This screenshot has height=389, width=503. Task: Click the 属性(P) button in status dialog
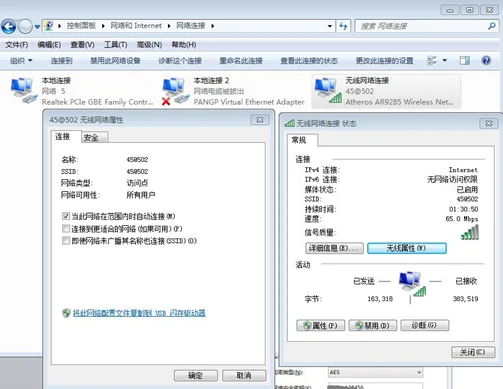321,325
